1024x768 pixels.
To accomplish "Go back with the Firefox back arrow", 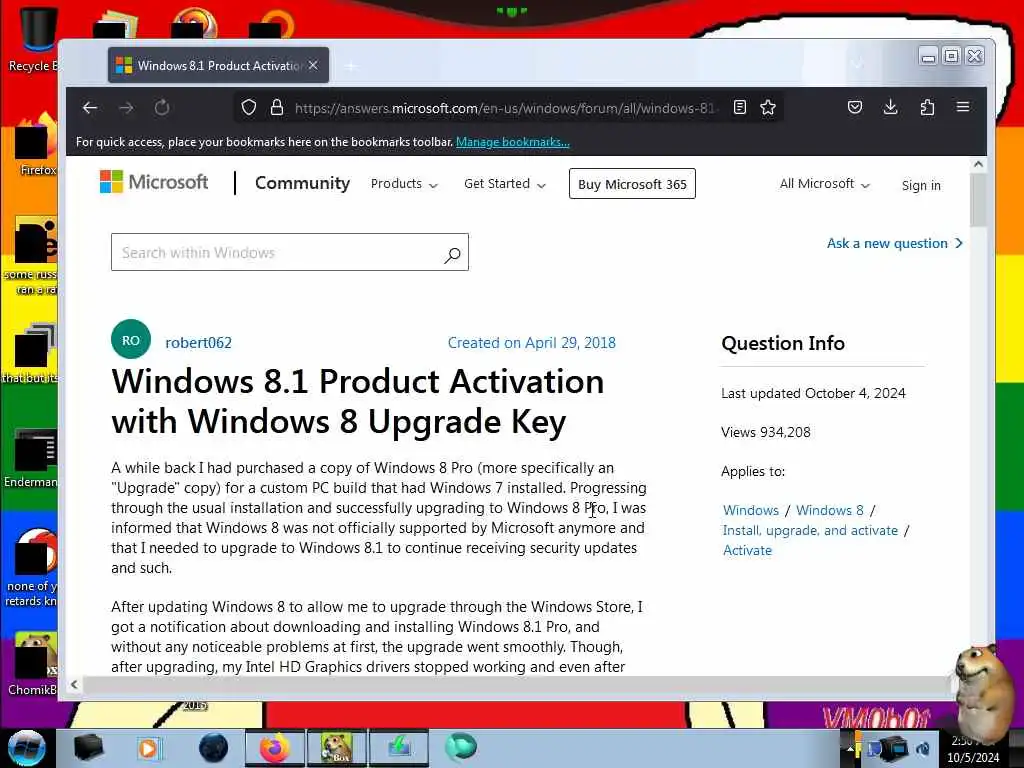I will 90,108.
